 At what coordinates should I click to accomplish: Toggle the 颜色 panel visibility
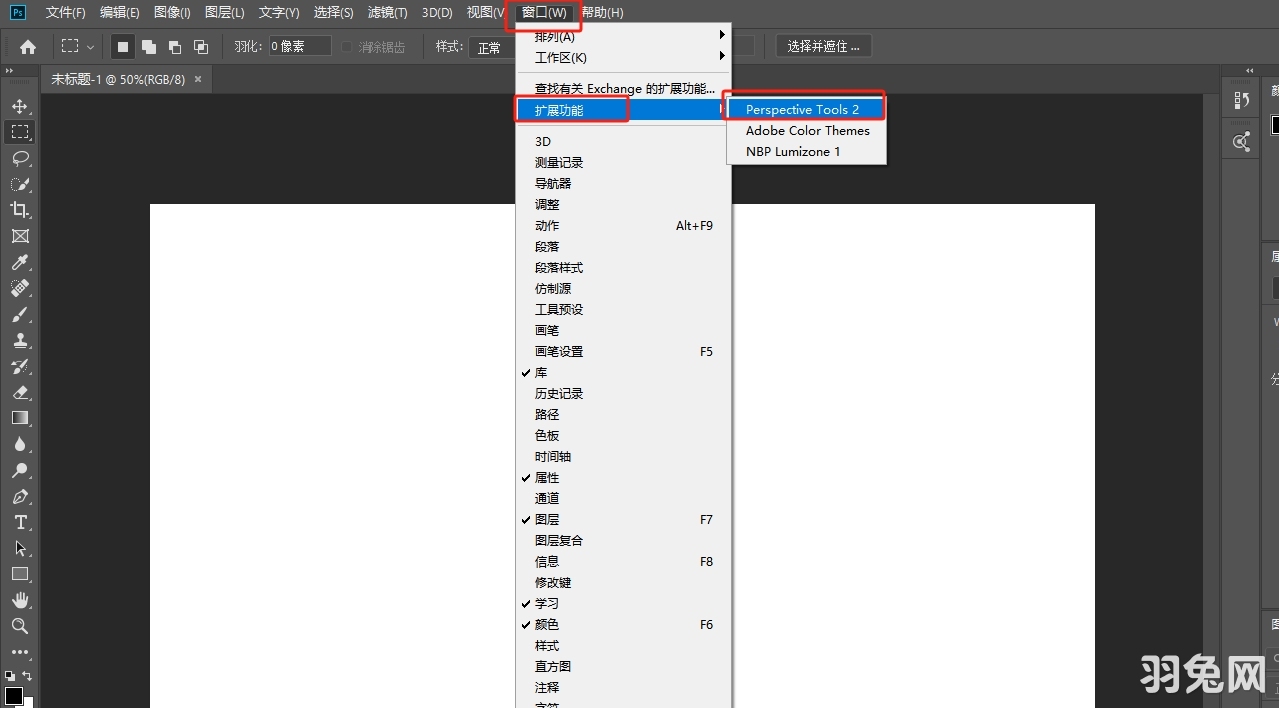tap(546, 624)
